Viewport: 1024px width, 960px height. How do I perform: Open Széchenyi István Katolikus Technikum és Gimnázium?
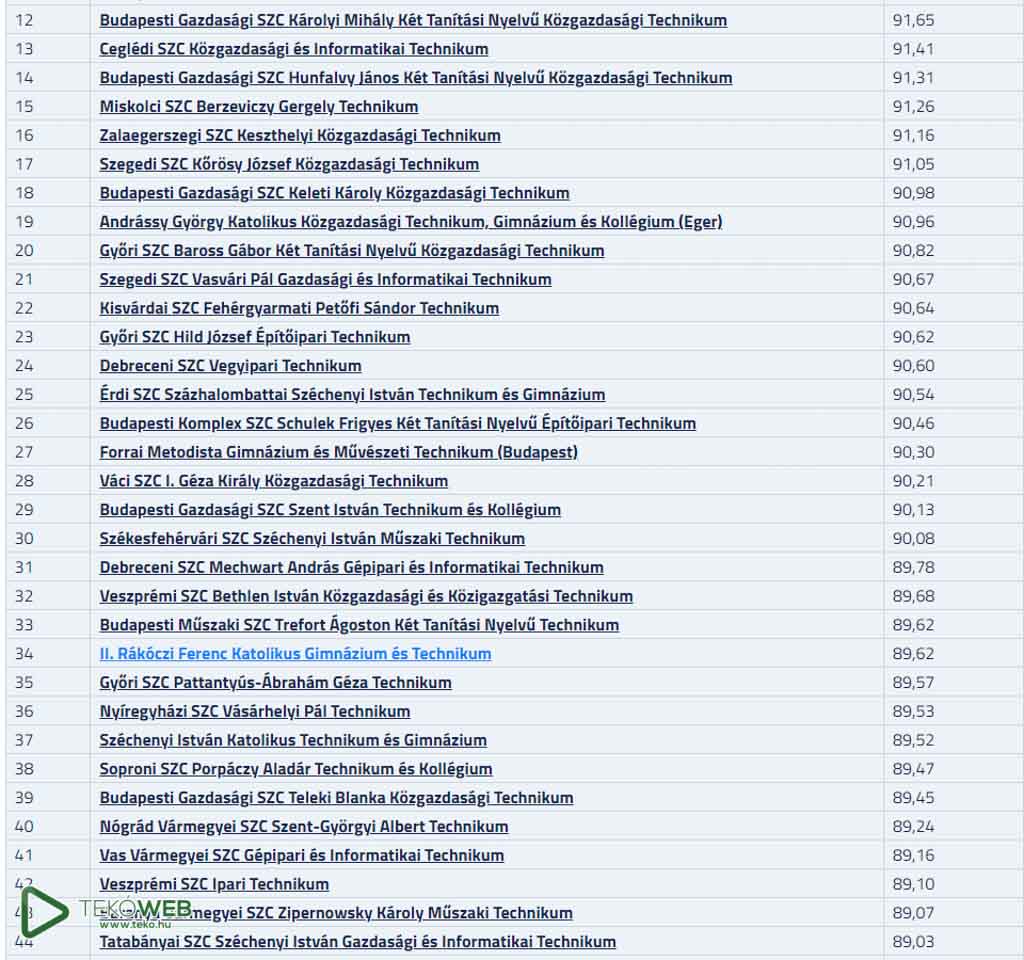(293, 739)
